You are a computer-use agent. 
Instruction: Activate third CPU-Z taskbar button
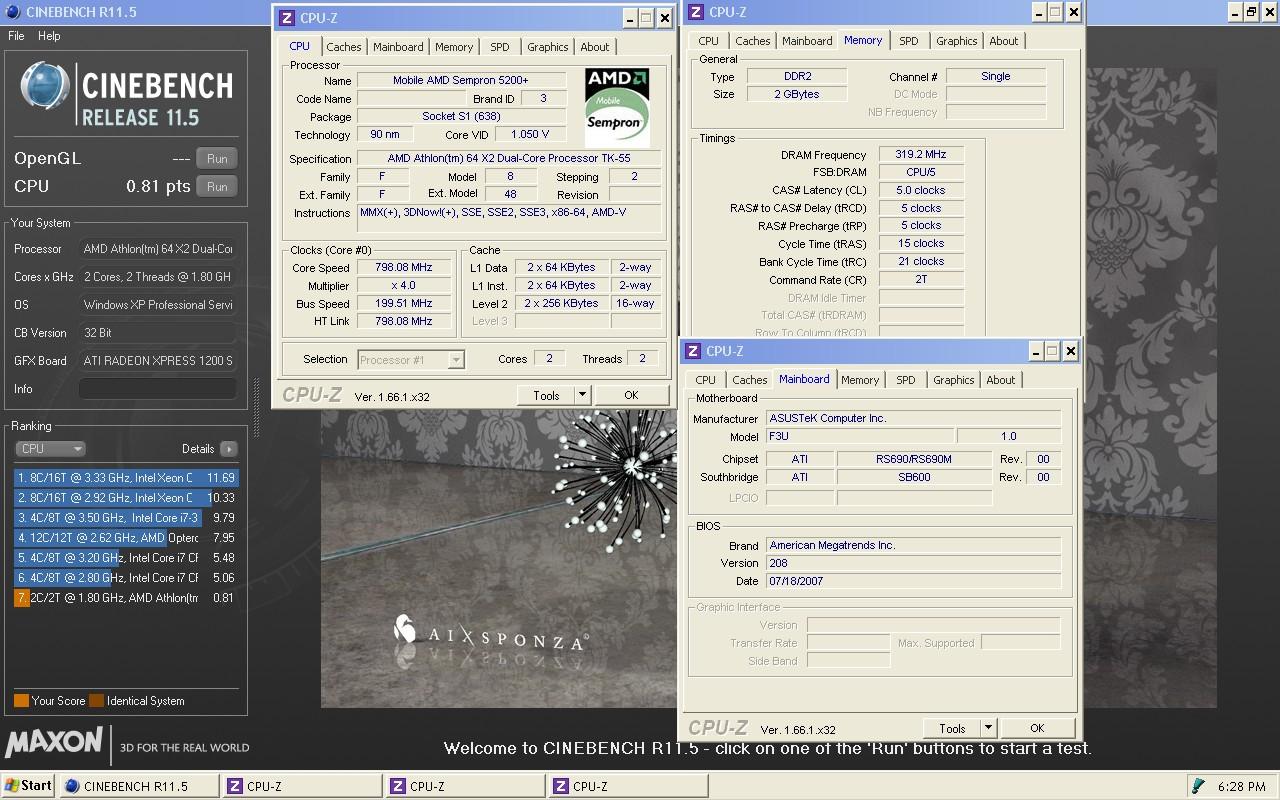628,786
